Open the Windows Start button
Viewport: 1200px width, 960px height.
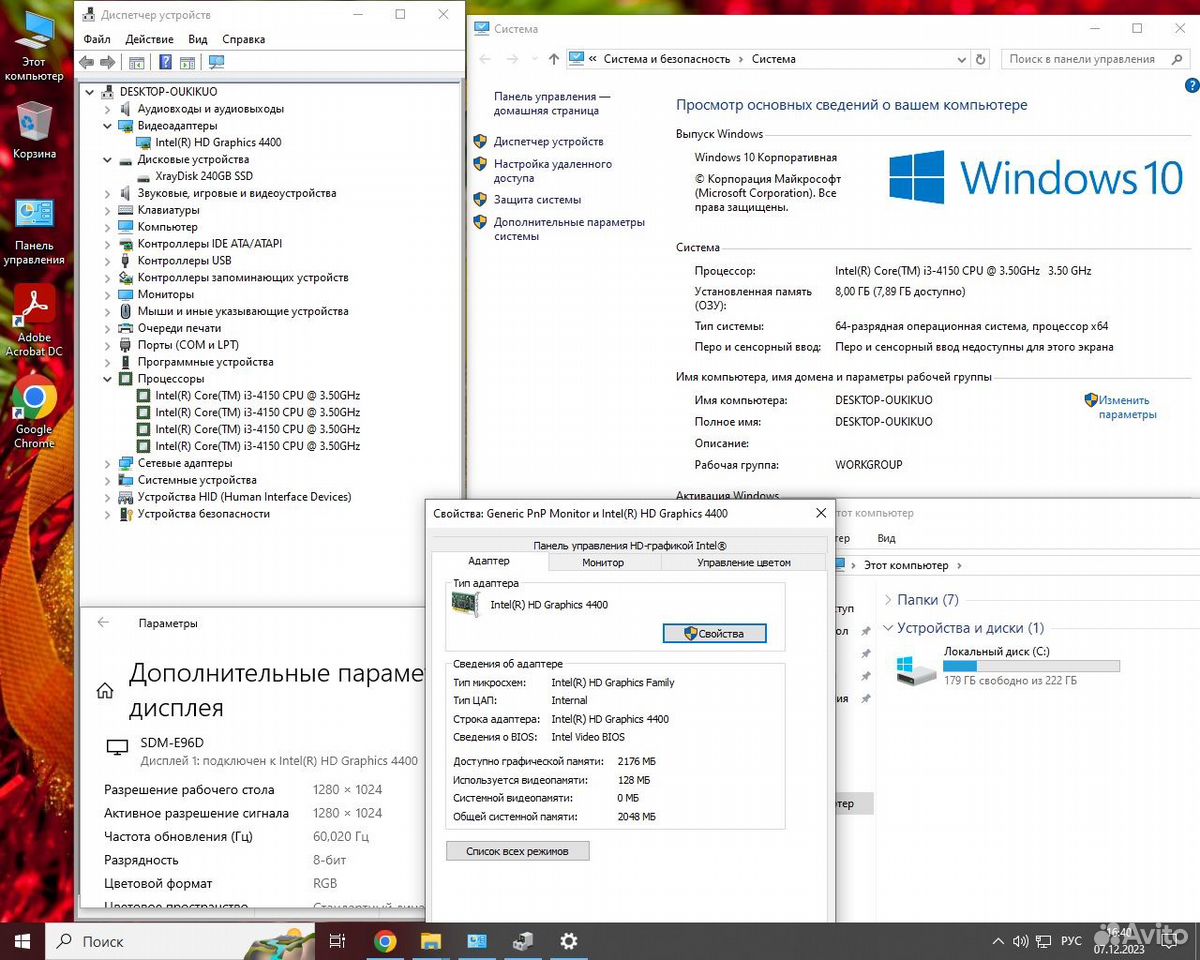(x=23, y=941)
